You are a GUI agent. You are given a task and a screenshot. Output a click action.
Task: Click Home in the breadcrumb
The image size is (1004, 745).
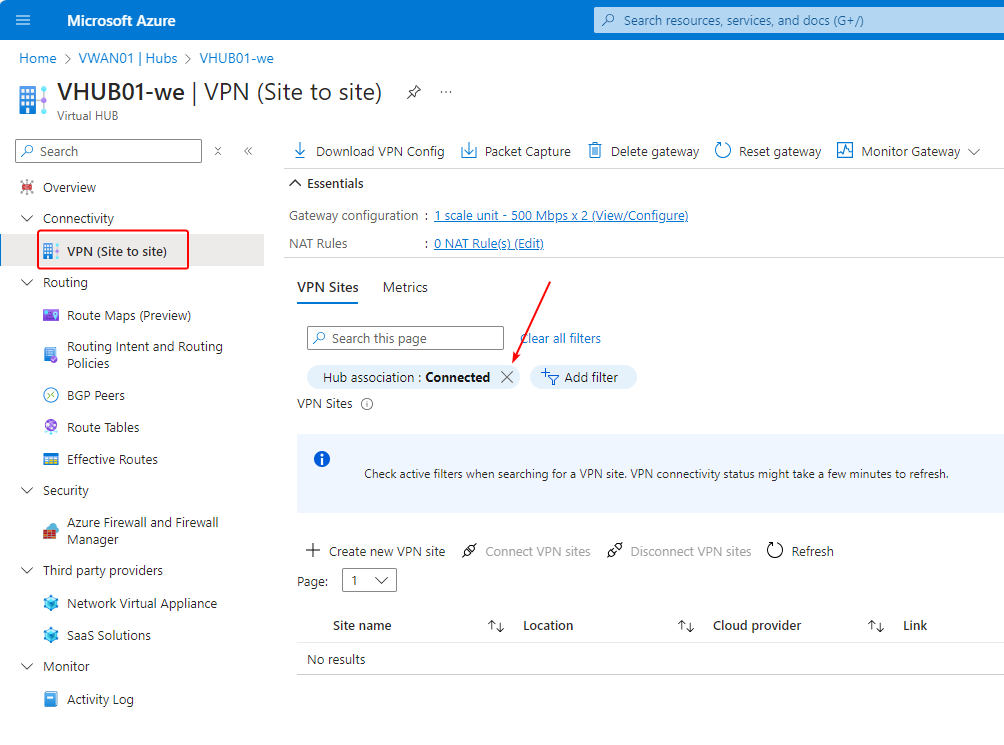pyautogui.click(x=38, y=58)
